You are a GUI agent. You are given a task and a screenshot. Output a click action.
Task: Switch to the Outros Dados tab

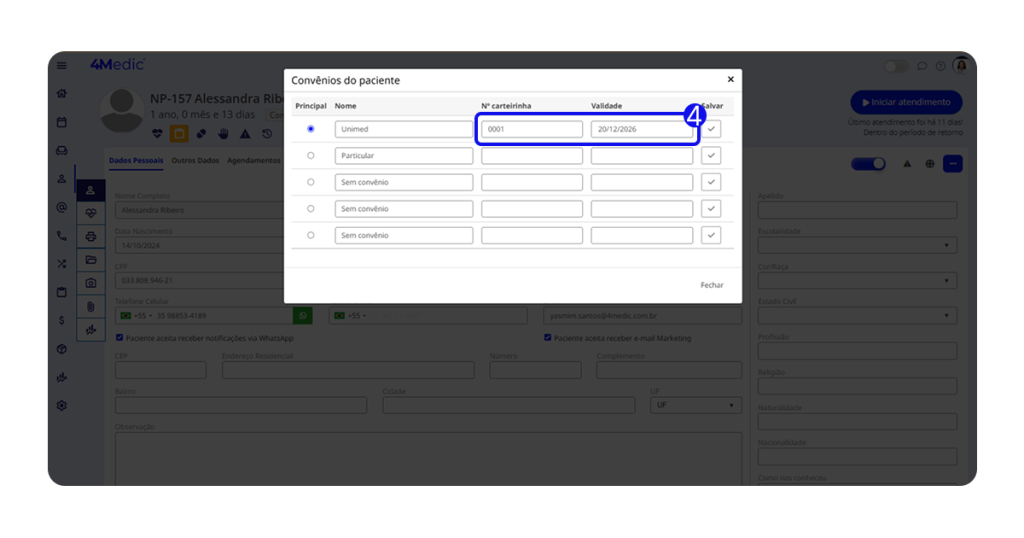coord(195,160)
